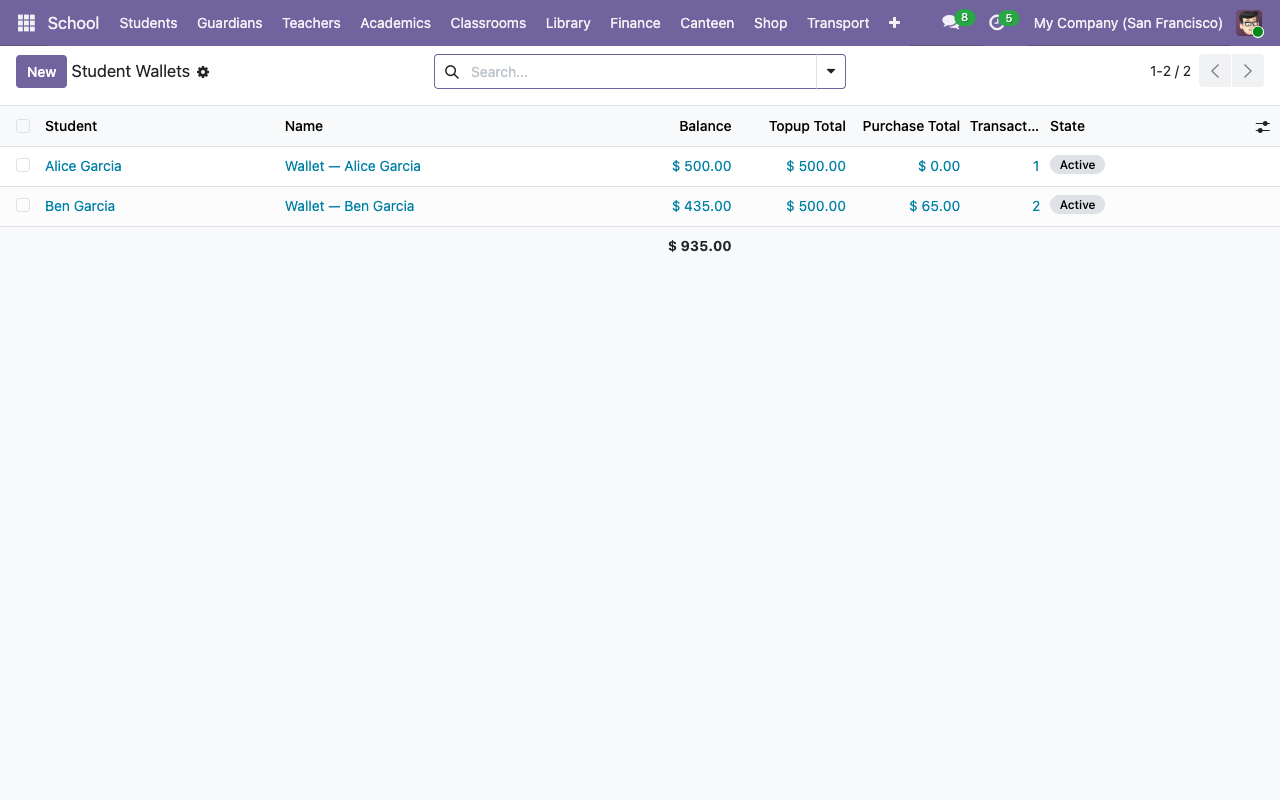Click the $ 435.00 balance cell
The width and height of the screenshot is (1280, 800).
[701, 206]
